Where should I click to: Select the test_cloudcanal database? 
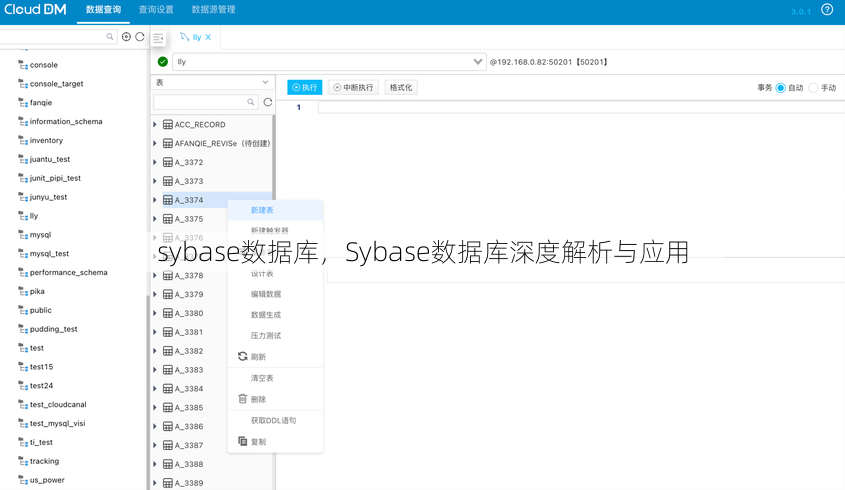(58, 404)
